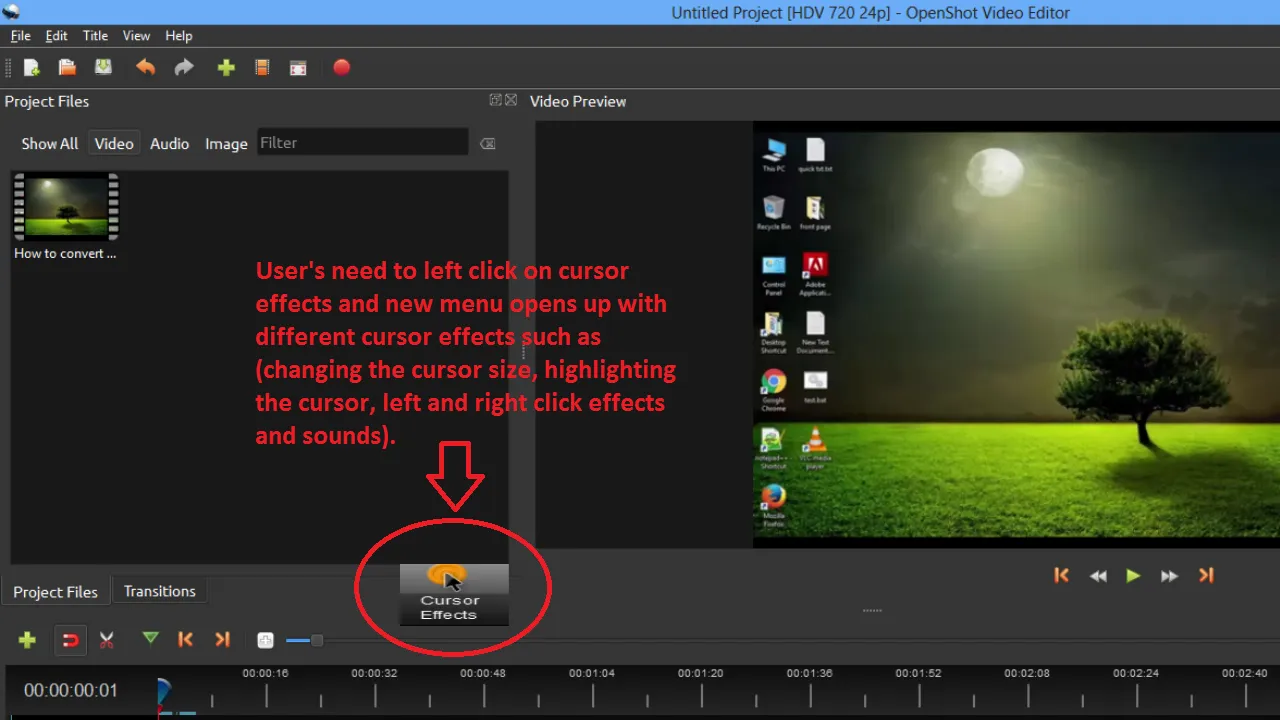Enable the razor scissors tool
Screen dimensions: 1280x720
106,640
